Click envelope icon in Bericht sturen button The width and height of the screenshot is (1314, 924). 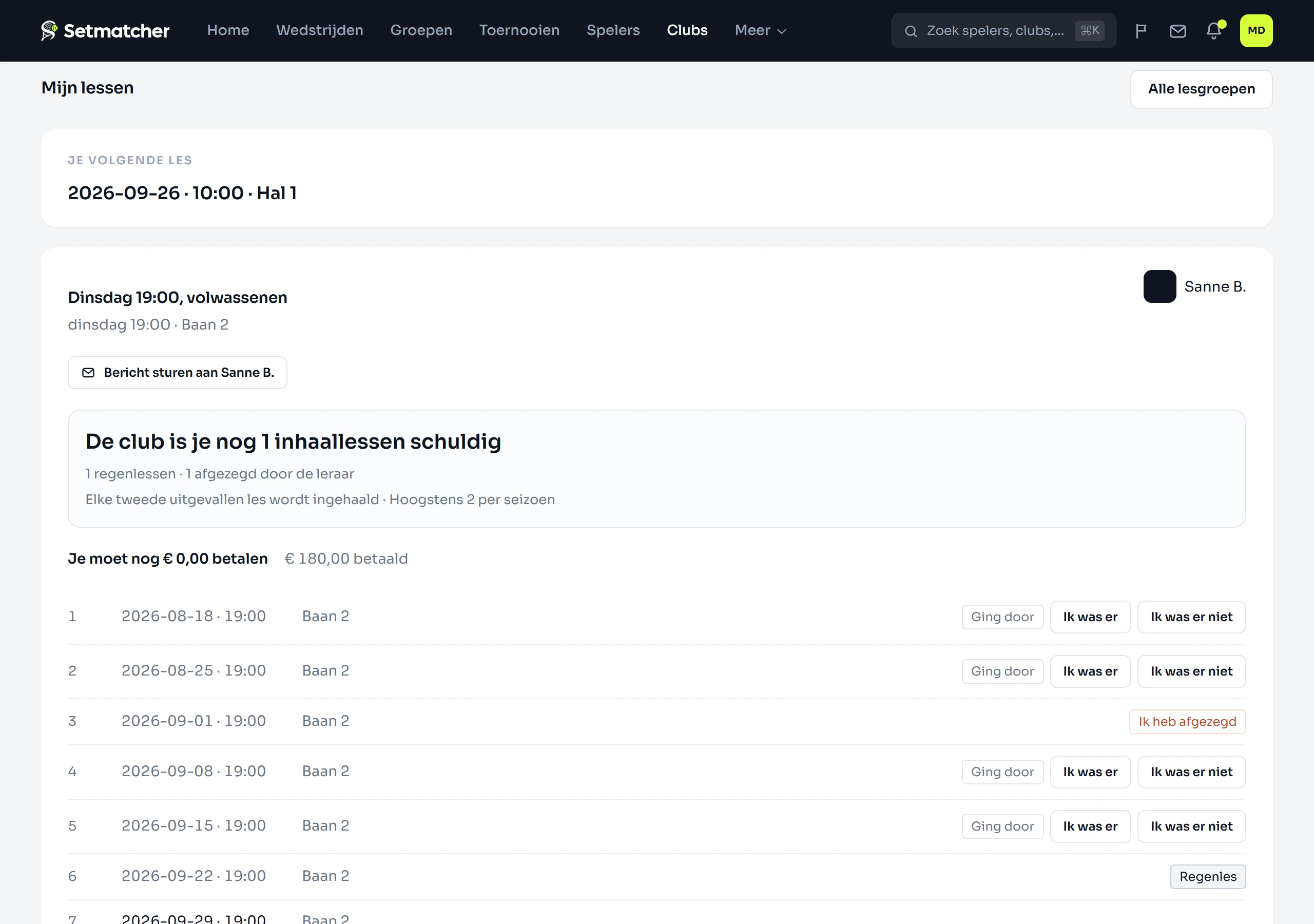tap(88, 373)
